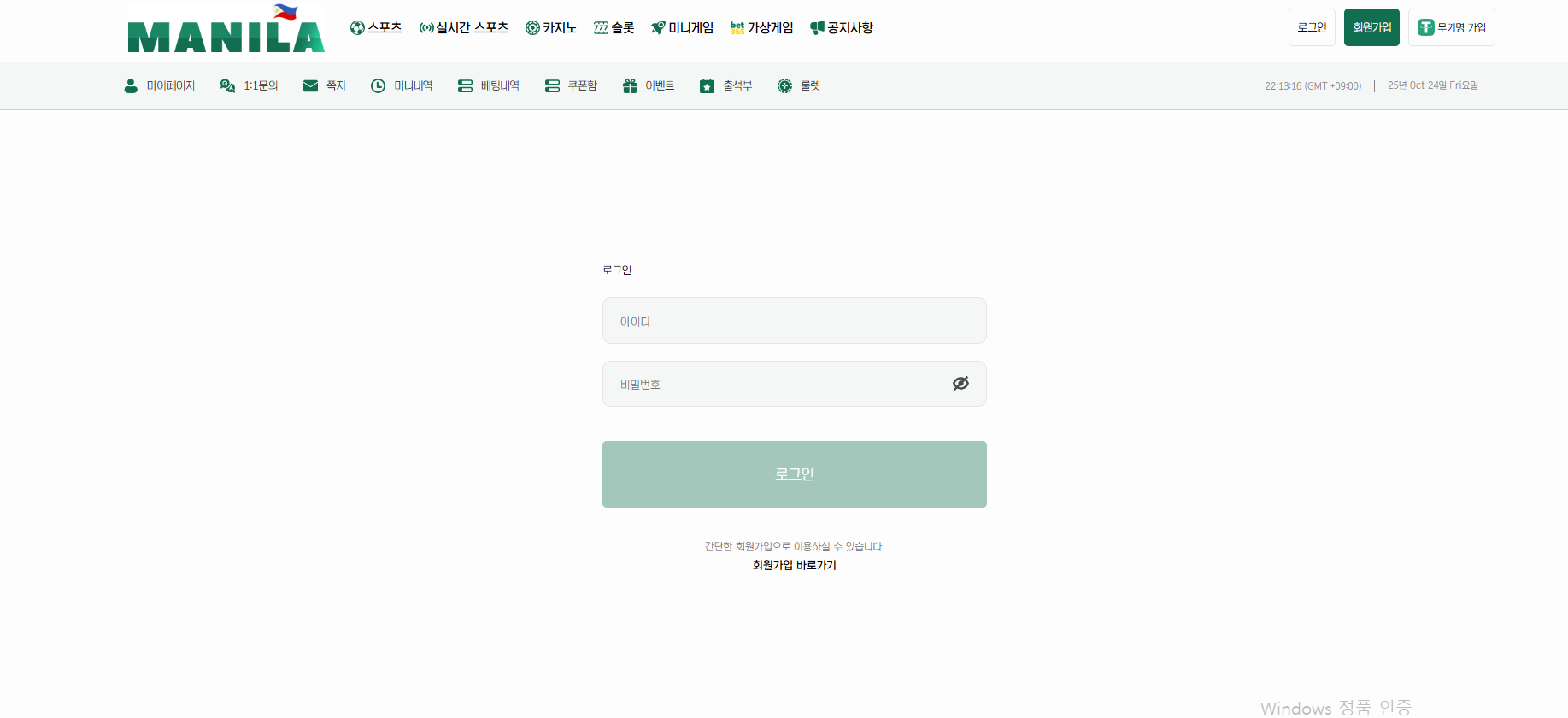Open the 스포츠 menu
Image resolution: width=1568 pixels, height=718 pixels.
376,27
